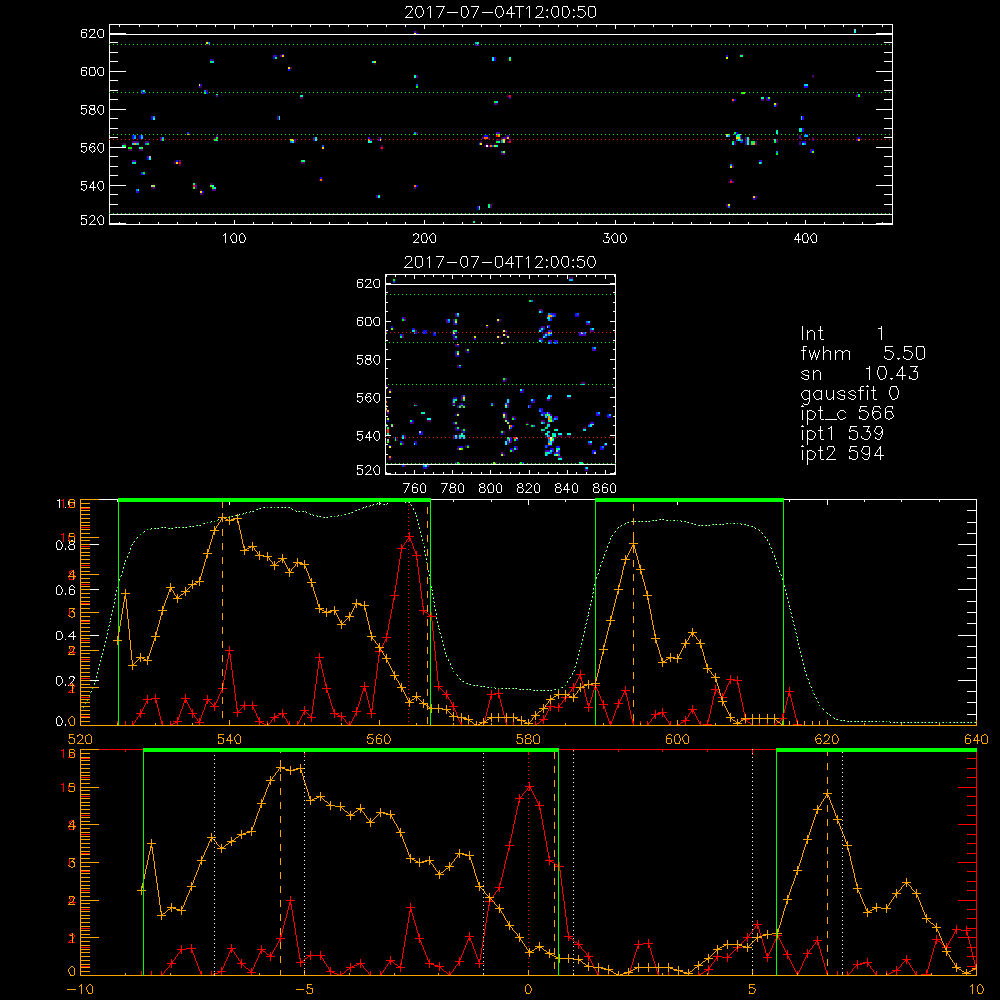Click x-axis label '-10' on bottom plot
The height and width of the screenshot is (1000, 1000).
(x=80, y=990)
